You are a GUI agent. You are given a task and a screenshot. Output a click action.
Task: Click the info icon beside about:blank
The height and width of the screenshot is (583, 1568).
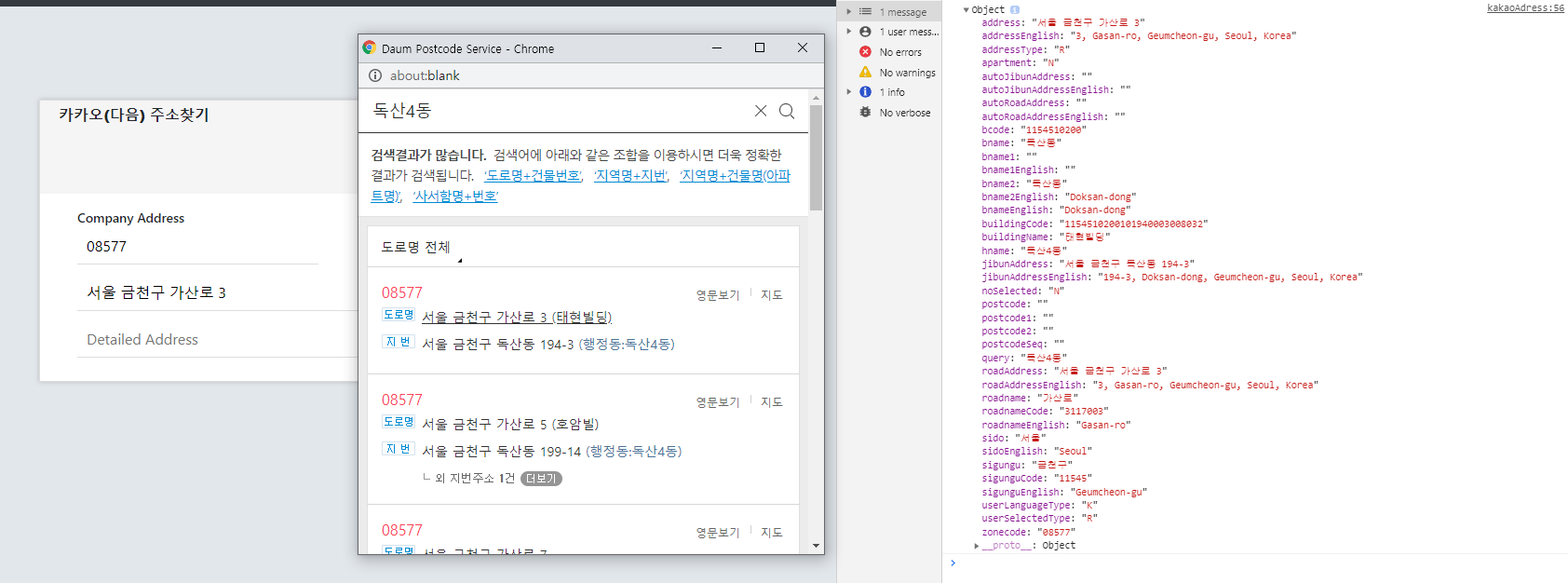tap(375, 75)
